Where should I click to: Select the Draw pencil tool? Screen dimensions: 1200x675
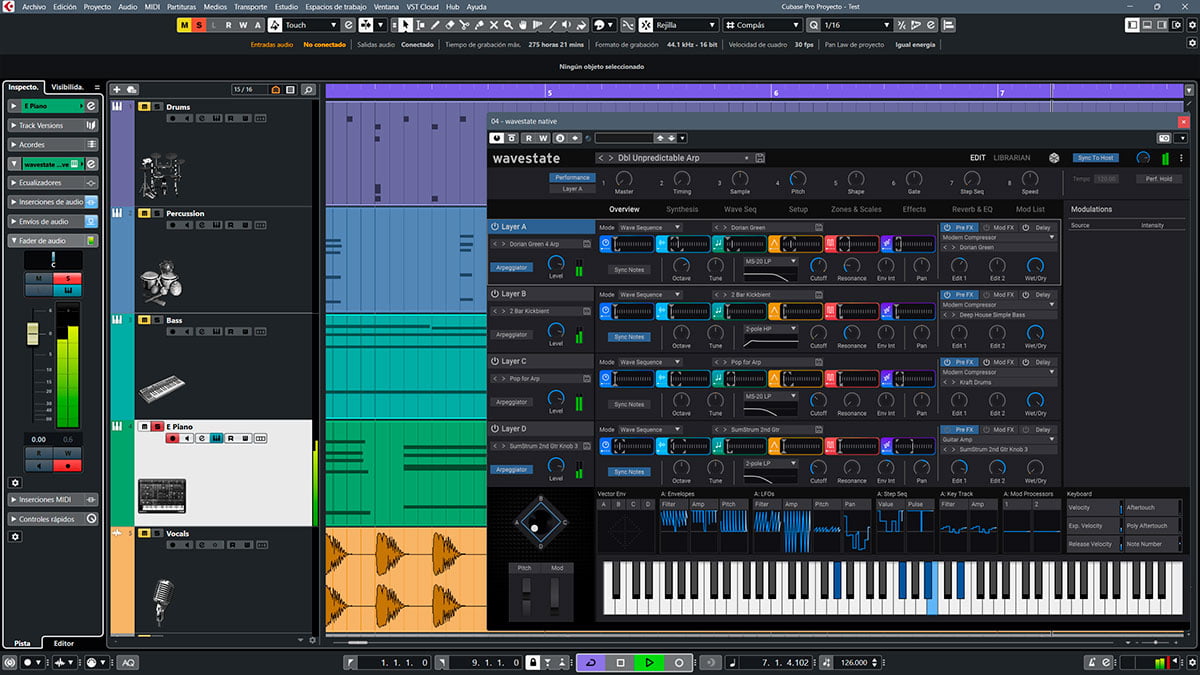coord(436,25)
